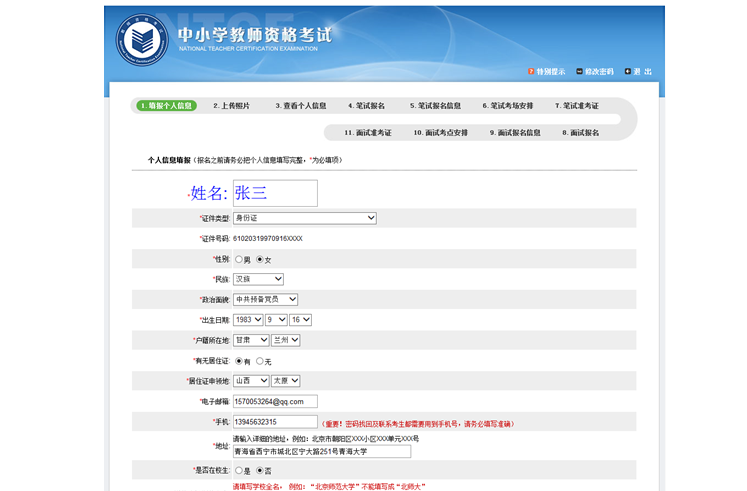Open the 政治面貌 political status dropdown
Image resolution: width=747 pixels, height=491 pixels.
click(265, 299)
